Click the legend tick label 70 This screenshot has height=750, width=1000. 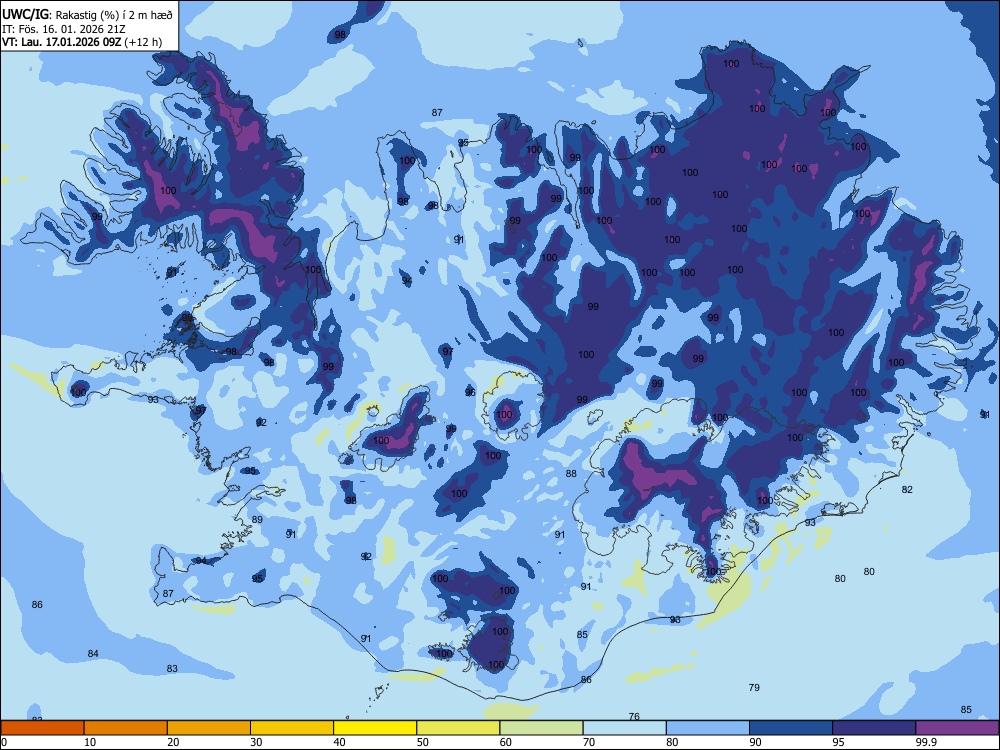(x=589, y=742)
